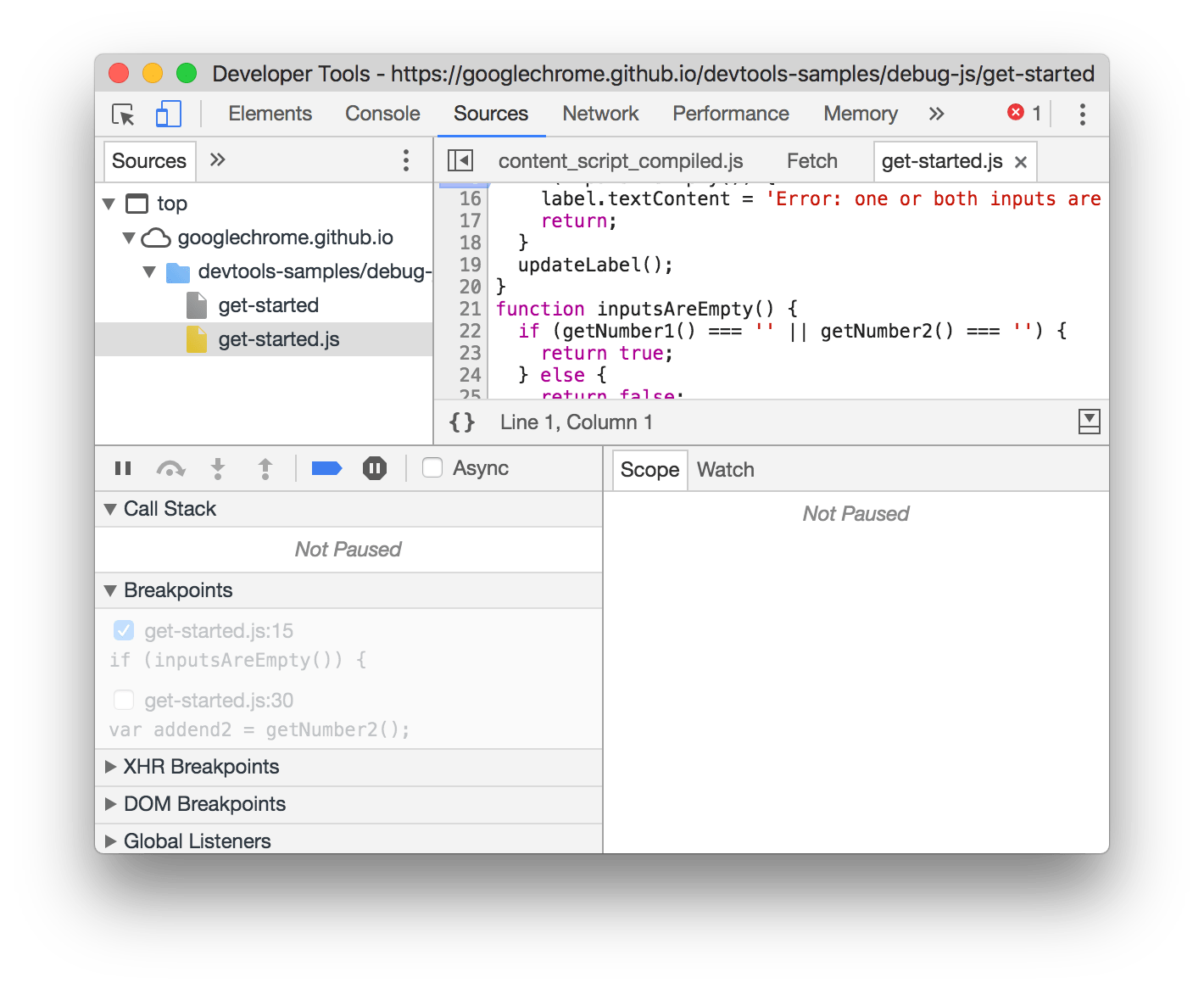Click the yellow minimize window button
1204x989 pixels.
[153, 74]
